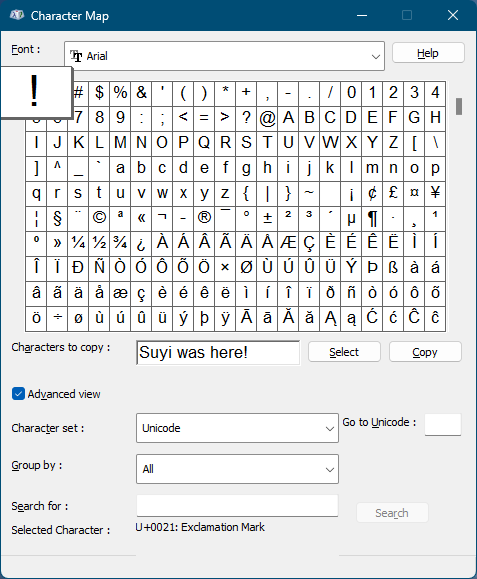This screenshot has height=579, width=477.
Task: Select the capital Ç with cedilla
Action: pos(309,243)
